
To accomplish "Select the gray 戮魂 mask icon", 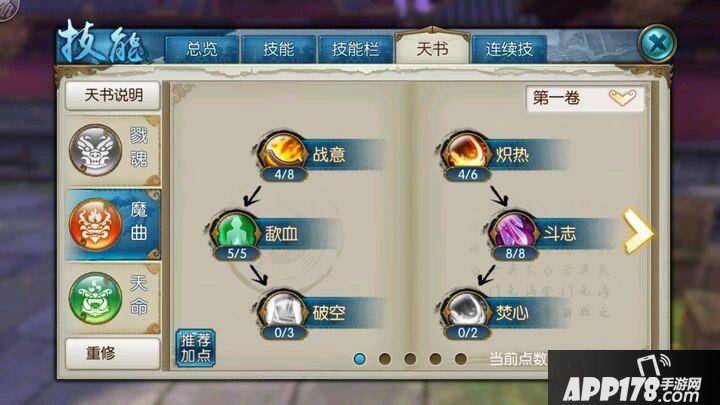I will 96,150.
